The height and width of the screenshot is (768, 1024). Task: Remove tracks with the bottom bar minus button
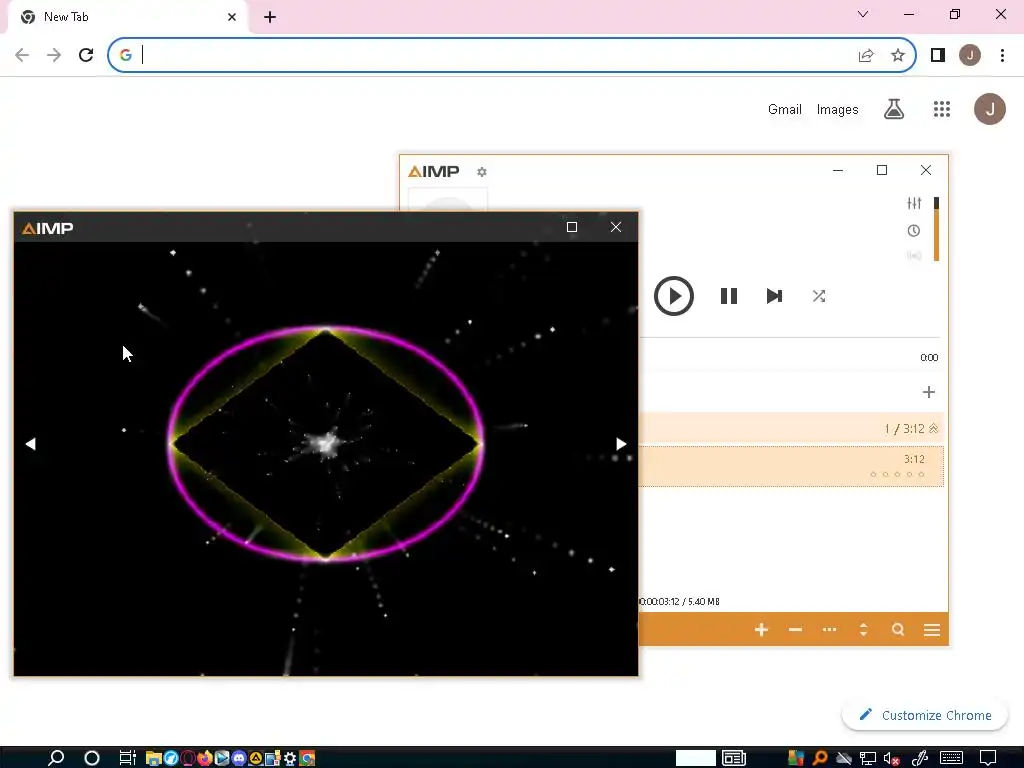pos(795,630)
